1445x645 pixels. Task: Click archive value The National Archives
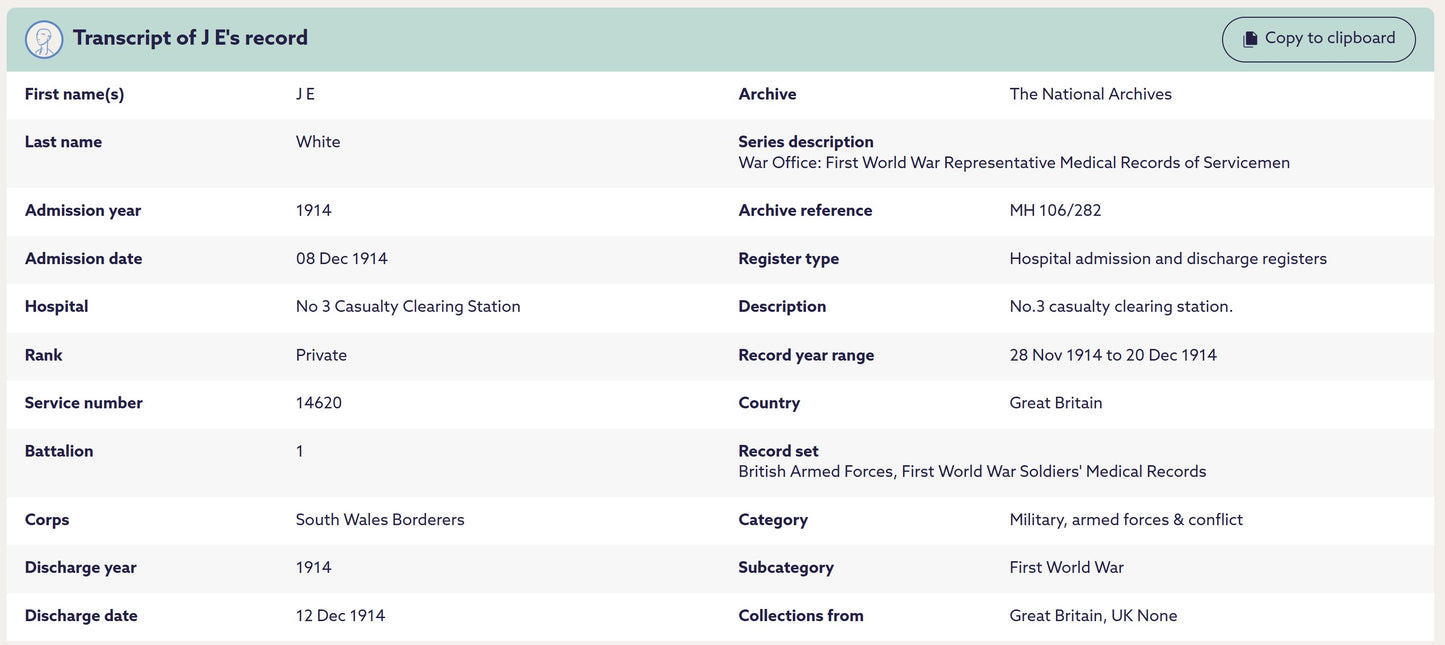click(x=1090, y=94)
